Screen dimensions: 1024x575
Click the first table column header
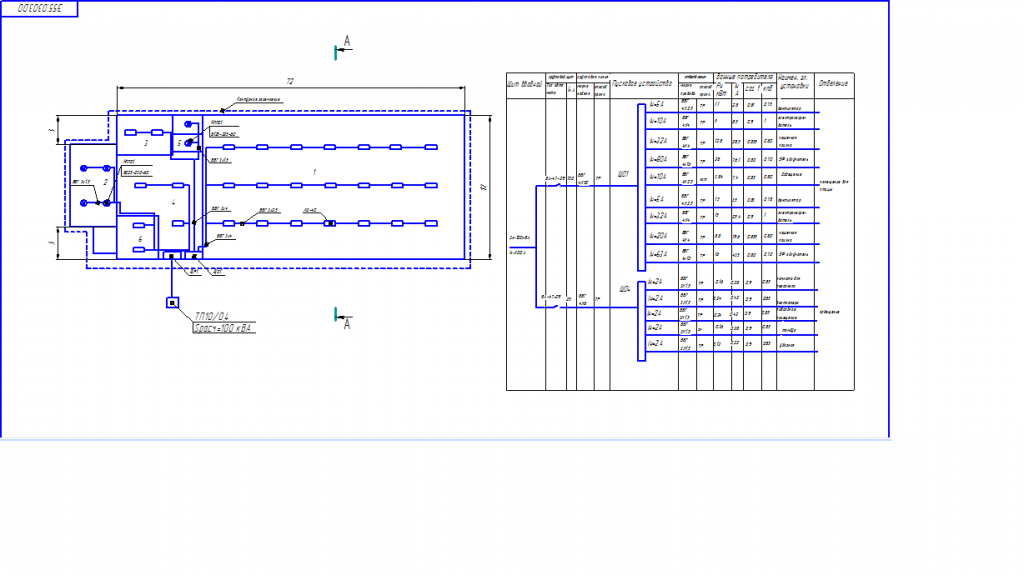point(525,84)
